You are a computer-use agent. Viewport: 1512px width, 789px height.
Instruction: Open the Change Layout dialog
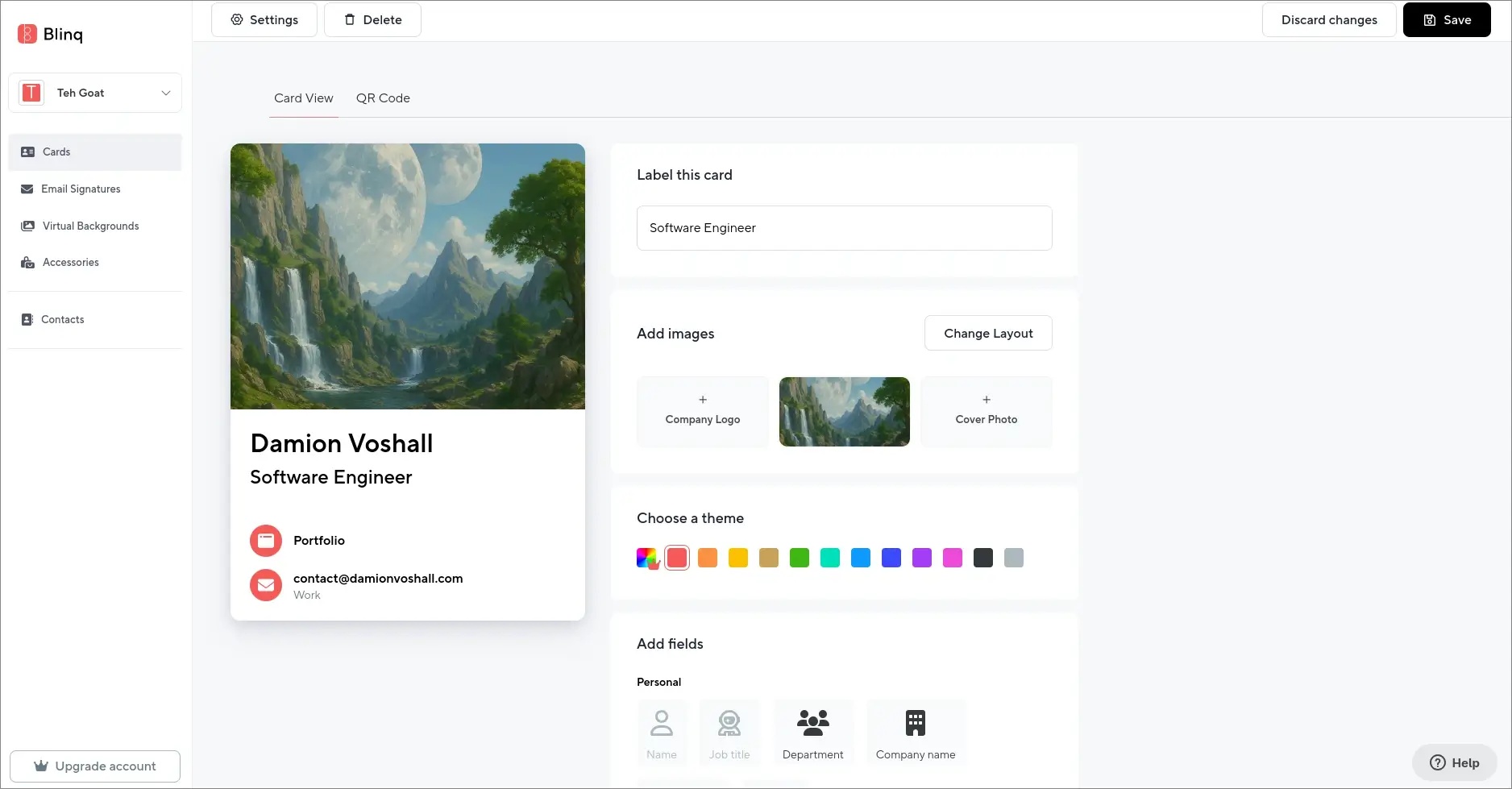[988, 333]
